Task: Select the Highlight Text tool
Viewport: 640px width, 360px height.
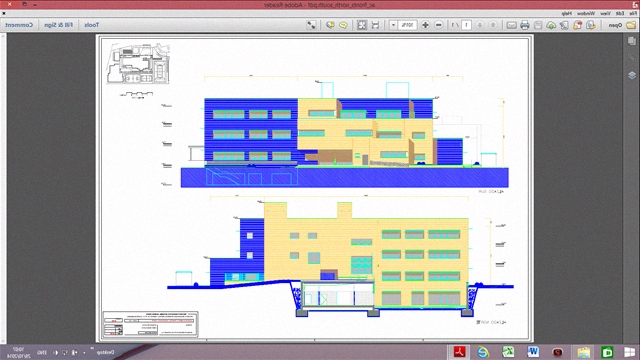Action: (x=330, y=25)
